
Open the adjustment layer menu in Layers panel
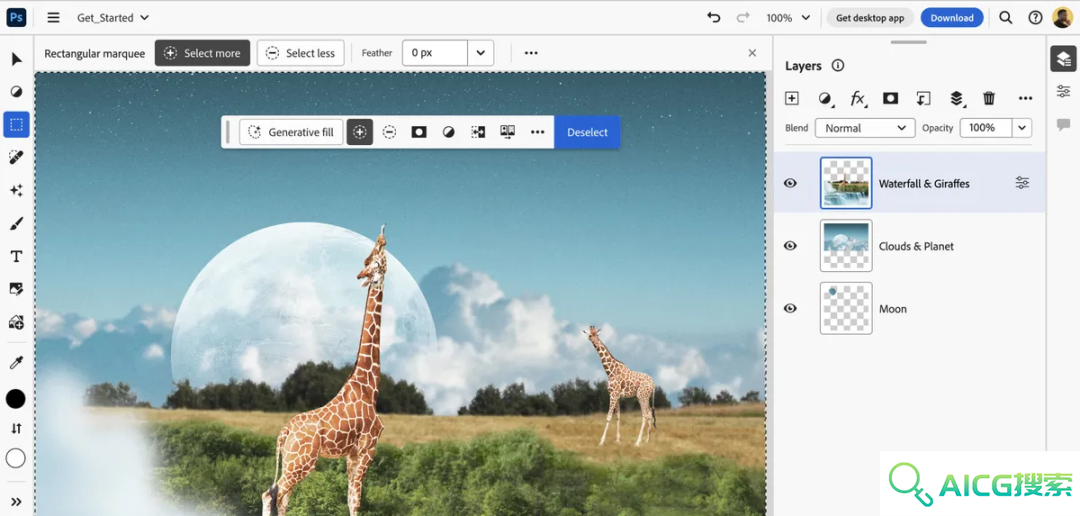pyautogui.click(x=825, y=99)
